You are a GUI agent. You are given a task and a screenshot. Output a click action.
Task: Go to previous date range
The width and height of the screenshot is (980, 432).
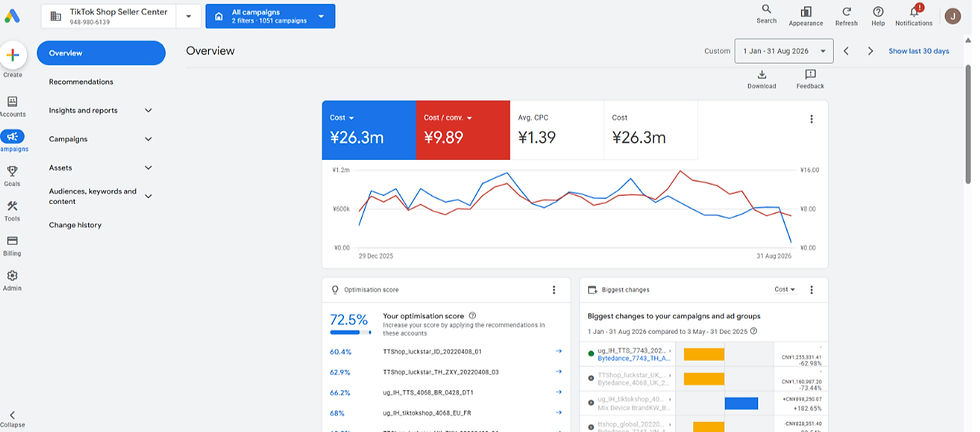(x=846, y=51)
